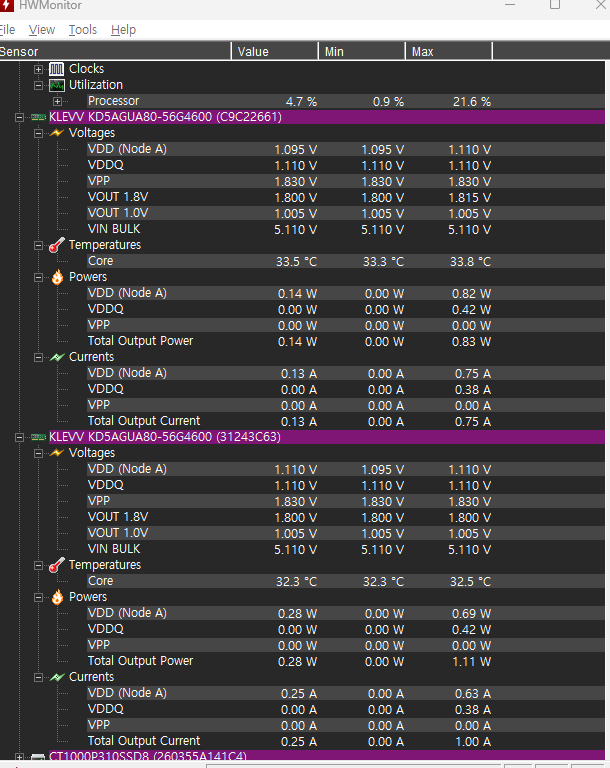Collapse Voltages under KLEVV 31243C63
Viewport: 610px width, 768px height.
click(38, 453)
